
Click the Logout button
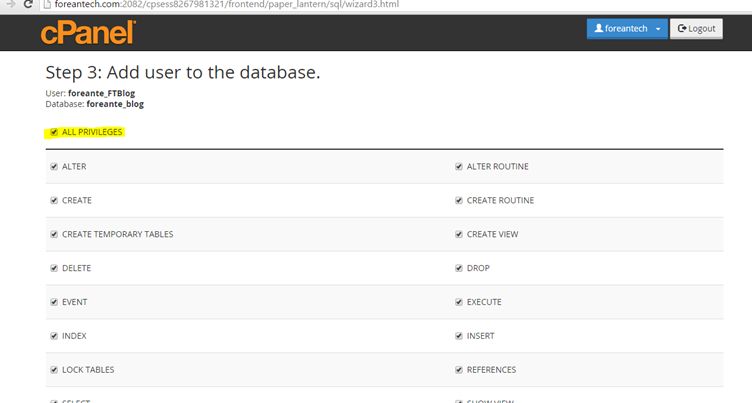(696, 29)
